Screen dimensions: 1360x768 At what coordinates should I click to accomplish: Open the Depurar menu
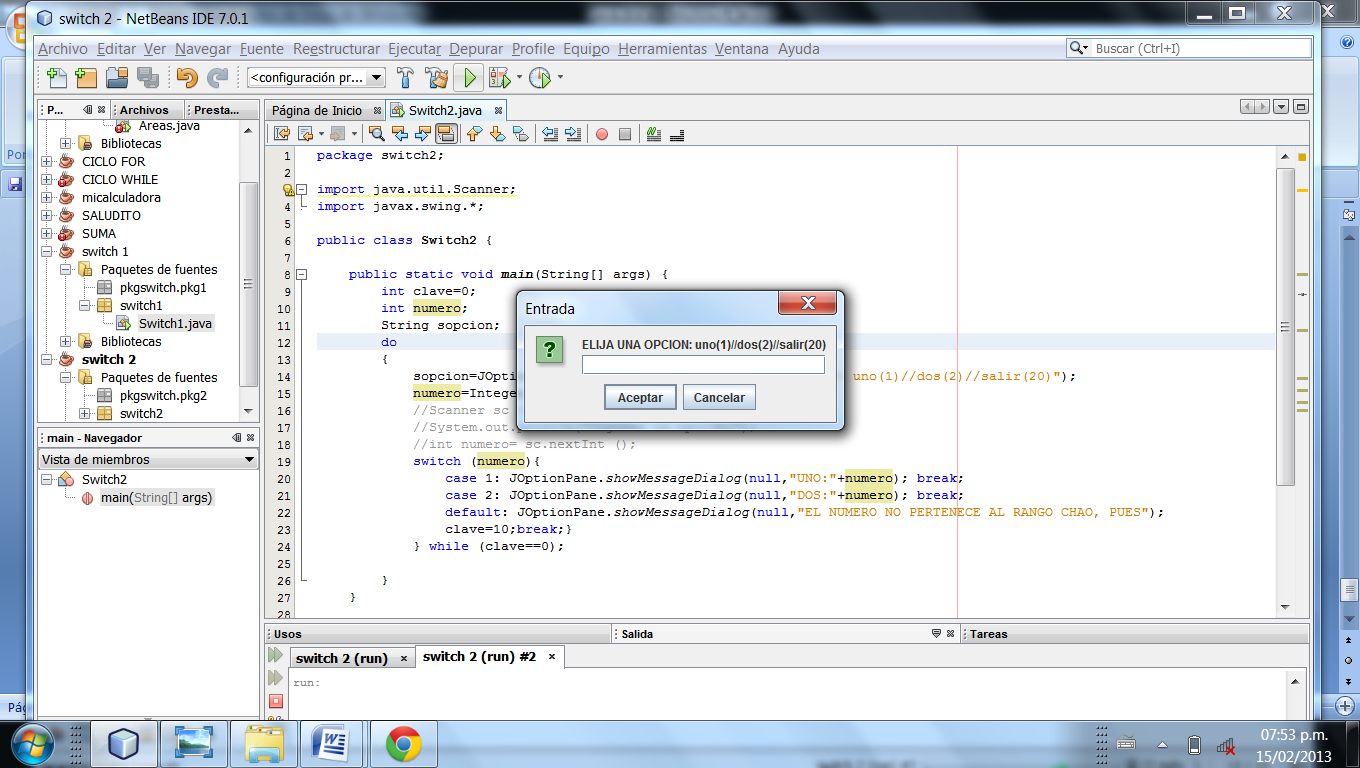click(476, 48)
